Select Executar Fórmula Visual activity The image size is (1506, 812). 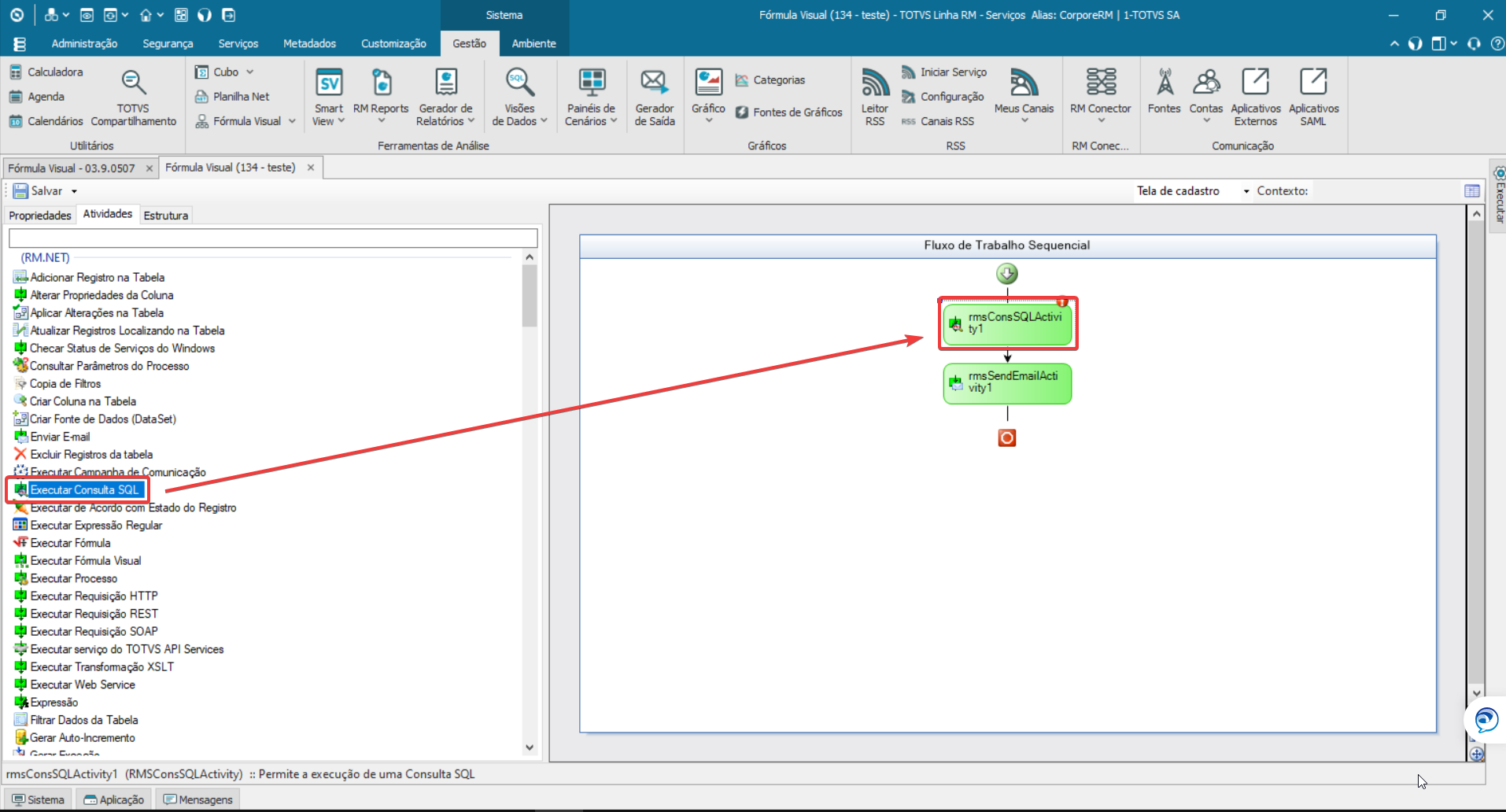[x=86, y=561]
